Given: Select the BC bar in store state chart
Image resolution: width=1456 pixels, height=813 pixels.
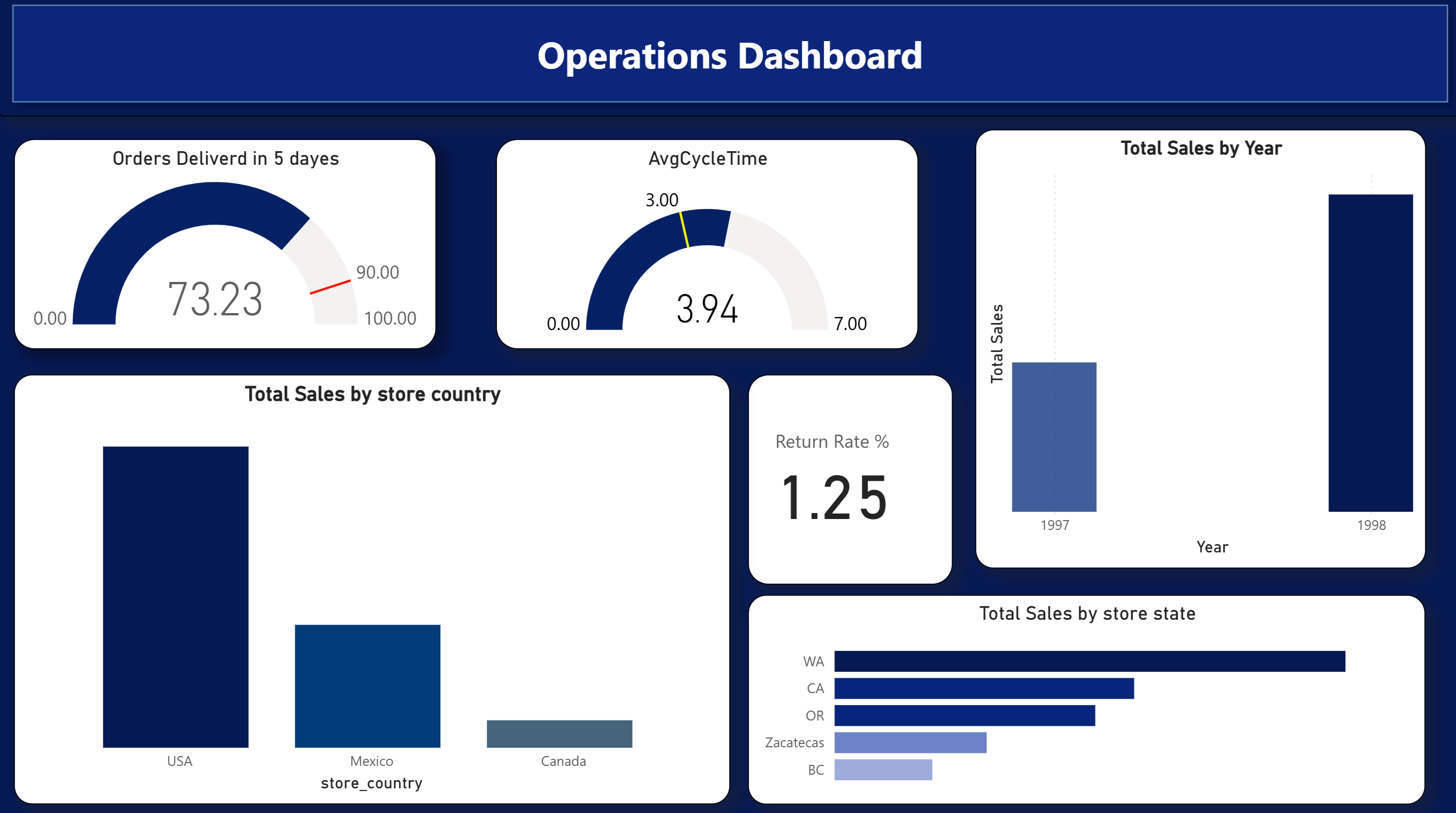Looking at the screenshot, I should pyautogui.click(x=884, y=770).
